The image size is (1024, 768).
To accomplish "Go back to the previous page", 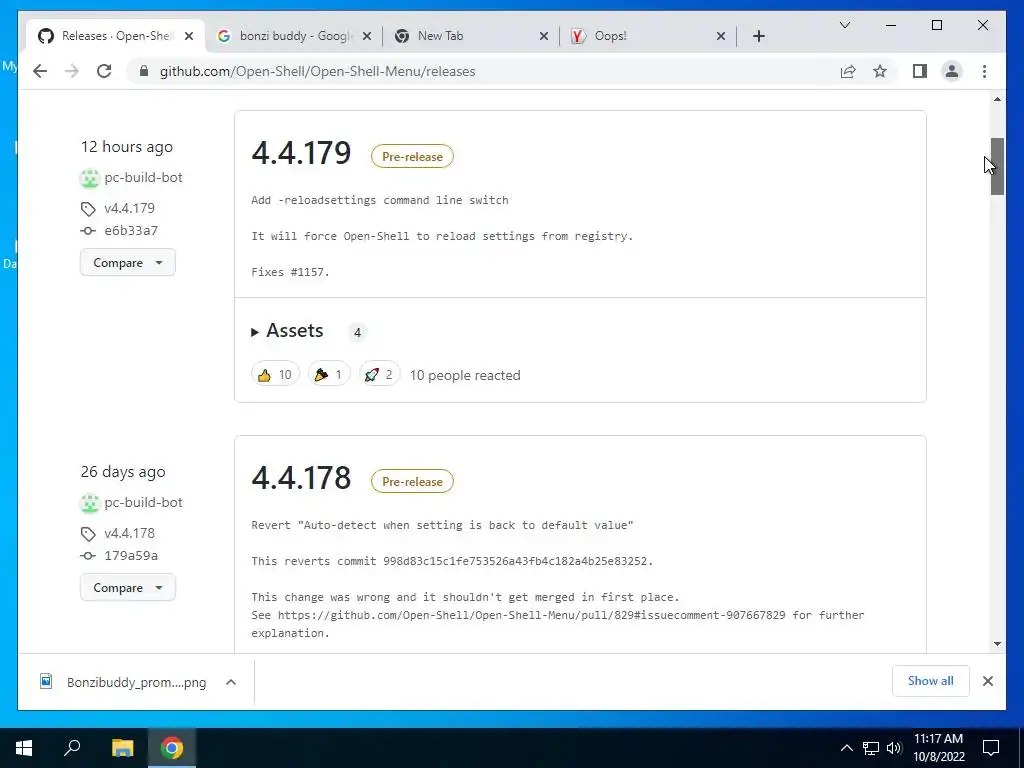I will tap(40, 71).
